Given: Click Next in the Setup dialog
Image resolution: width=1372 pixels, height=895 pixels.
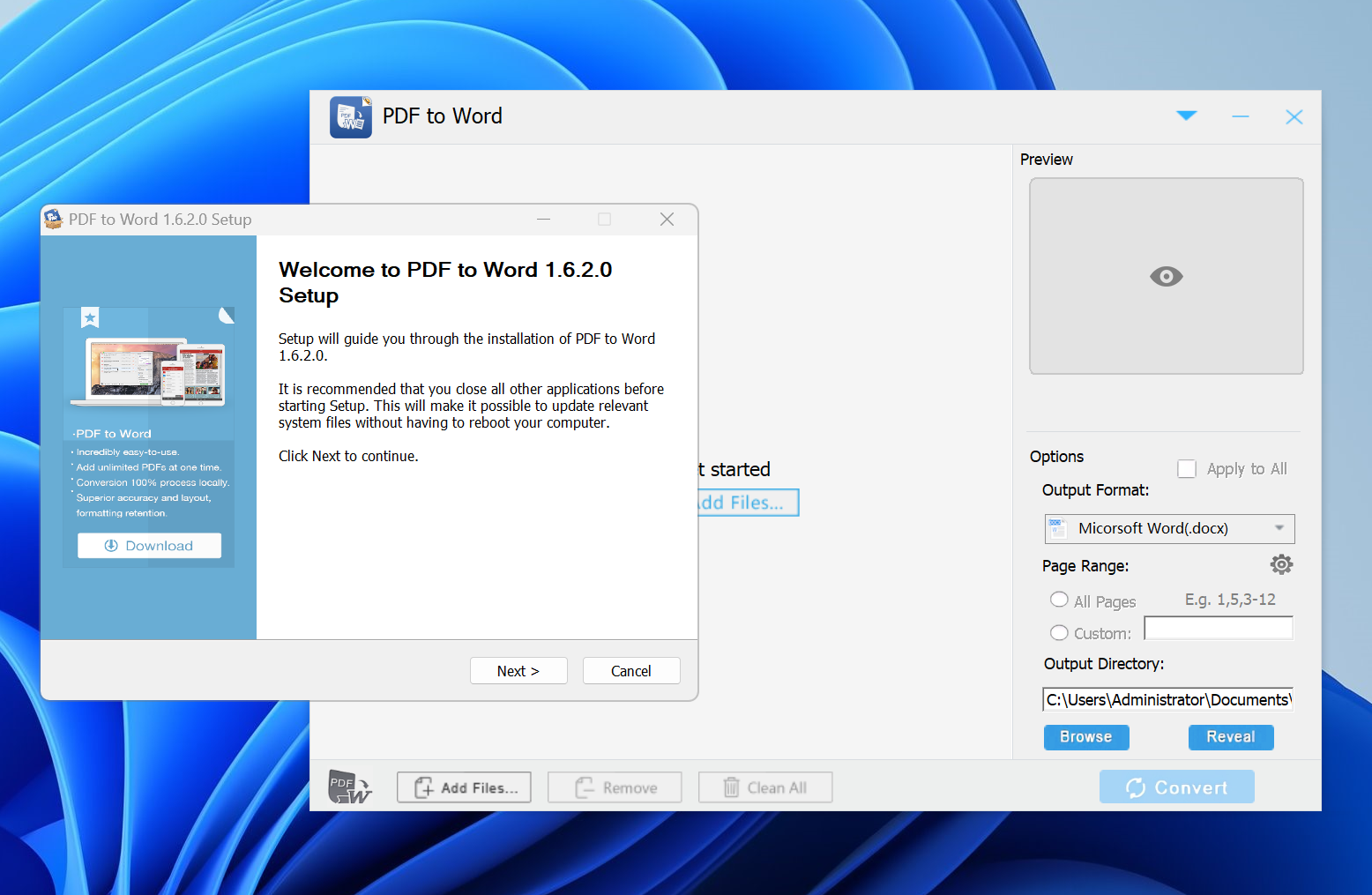Looking at the screenshot, I should click(518, 671).
